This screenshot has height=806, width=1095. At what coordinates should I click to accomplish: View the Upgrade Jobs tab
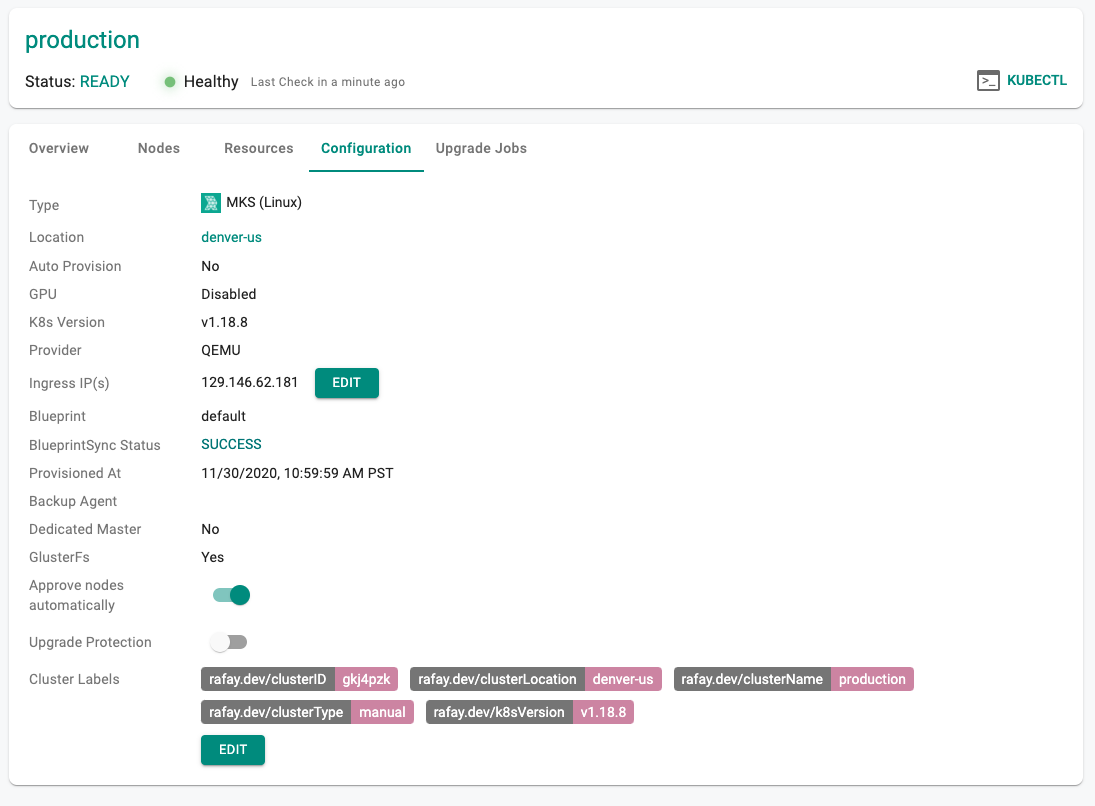[x=481, y=148]
